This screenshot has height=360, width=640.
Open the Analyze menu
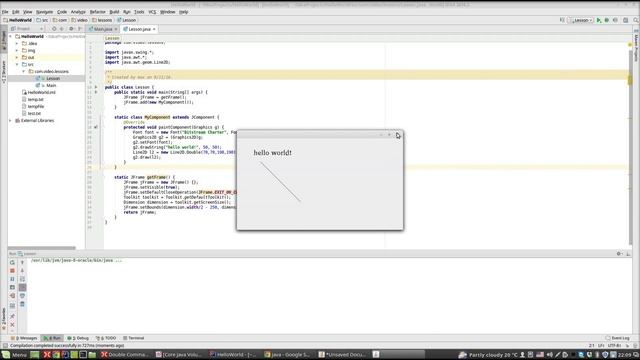pos(78,12)
